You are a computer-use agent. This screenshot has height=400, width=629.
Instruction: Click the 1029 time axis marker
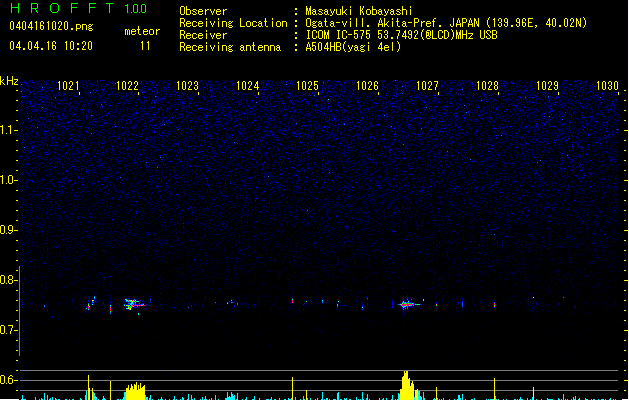coord(547,86)
